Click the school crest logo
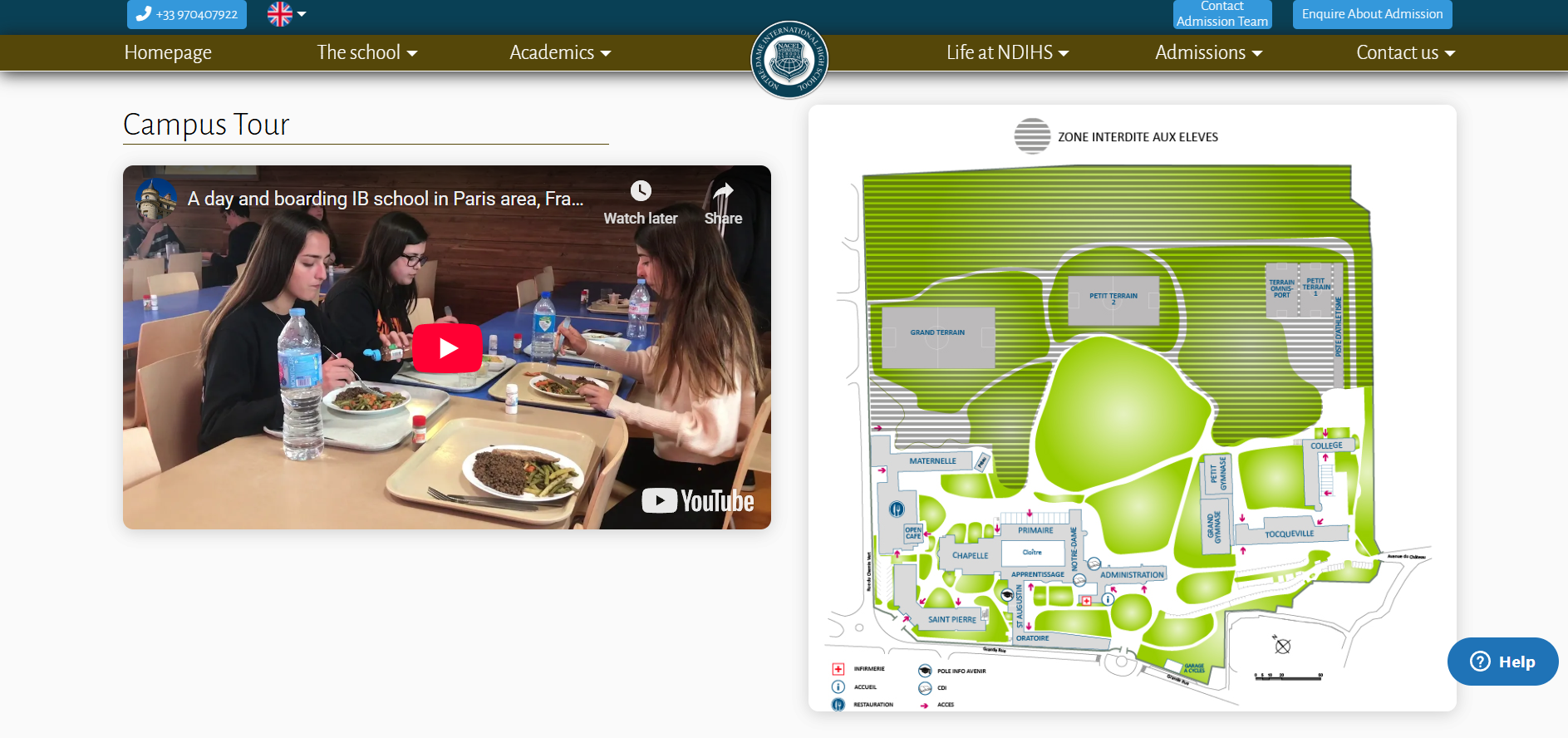 [x=789, y=60]
